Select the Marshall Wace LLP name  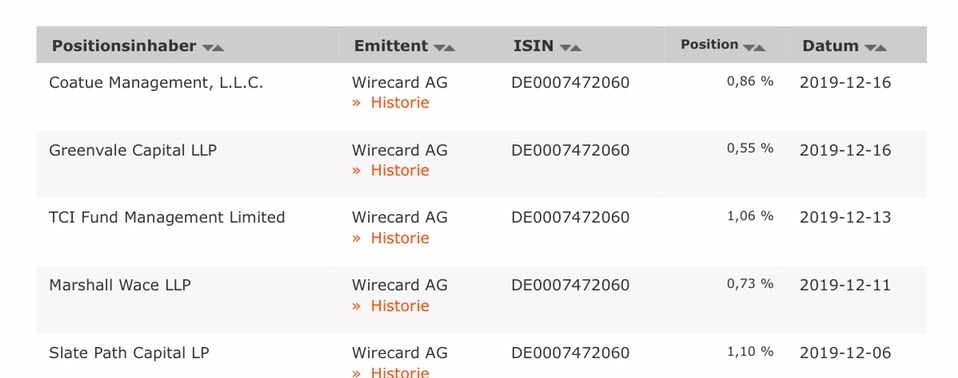(120, 285)
